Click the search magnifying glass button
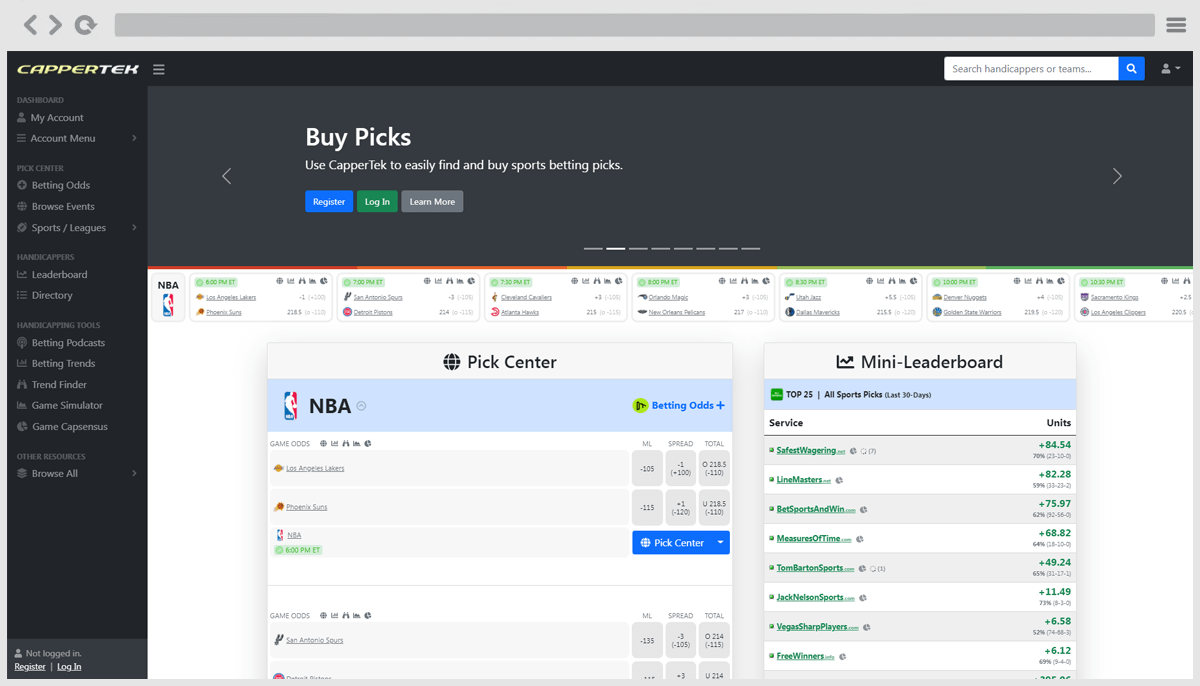Viewport: 1200px width, 686px height. coord(1131,68)
